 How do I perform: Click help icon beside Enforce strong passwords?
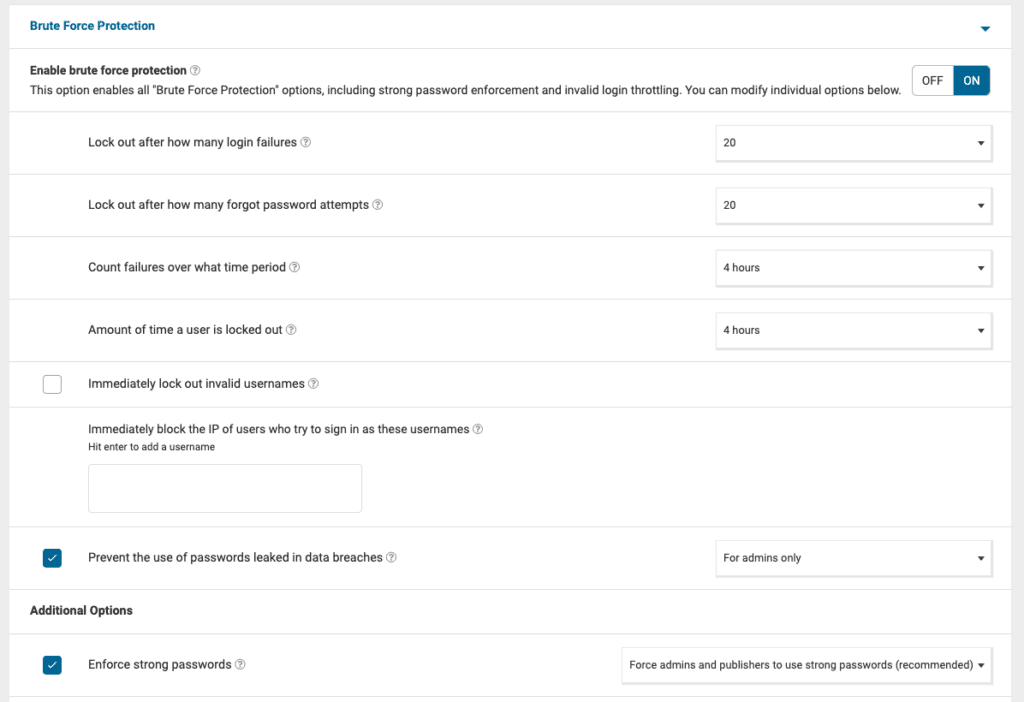(x=241, y=665)
